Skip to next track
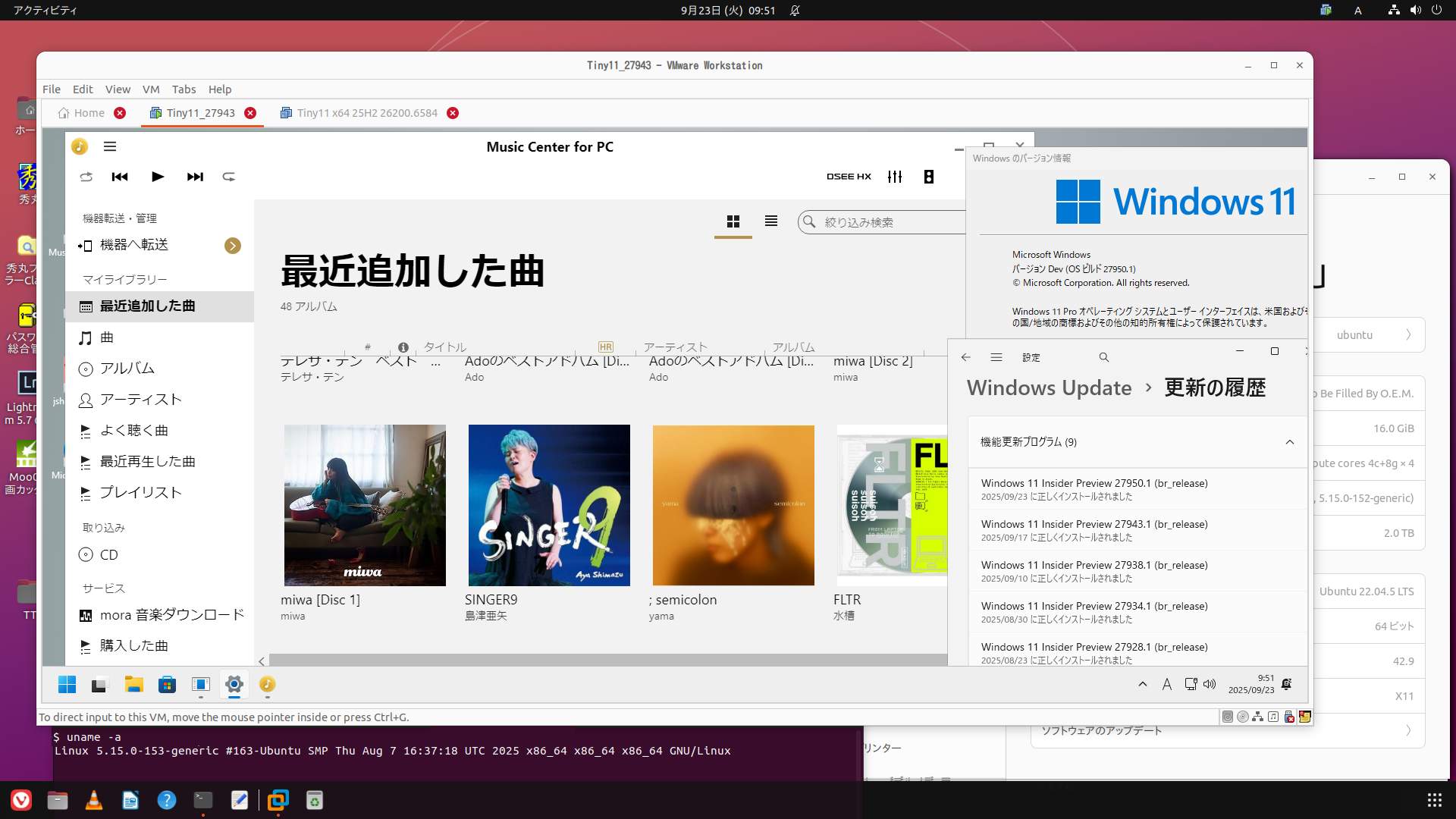This screenshot has width=1456, height=819. point(195,177)
